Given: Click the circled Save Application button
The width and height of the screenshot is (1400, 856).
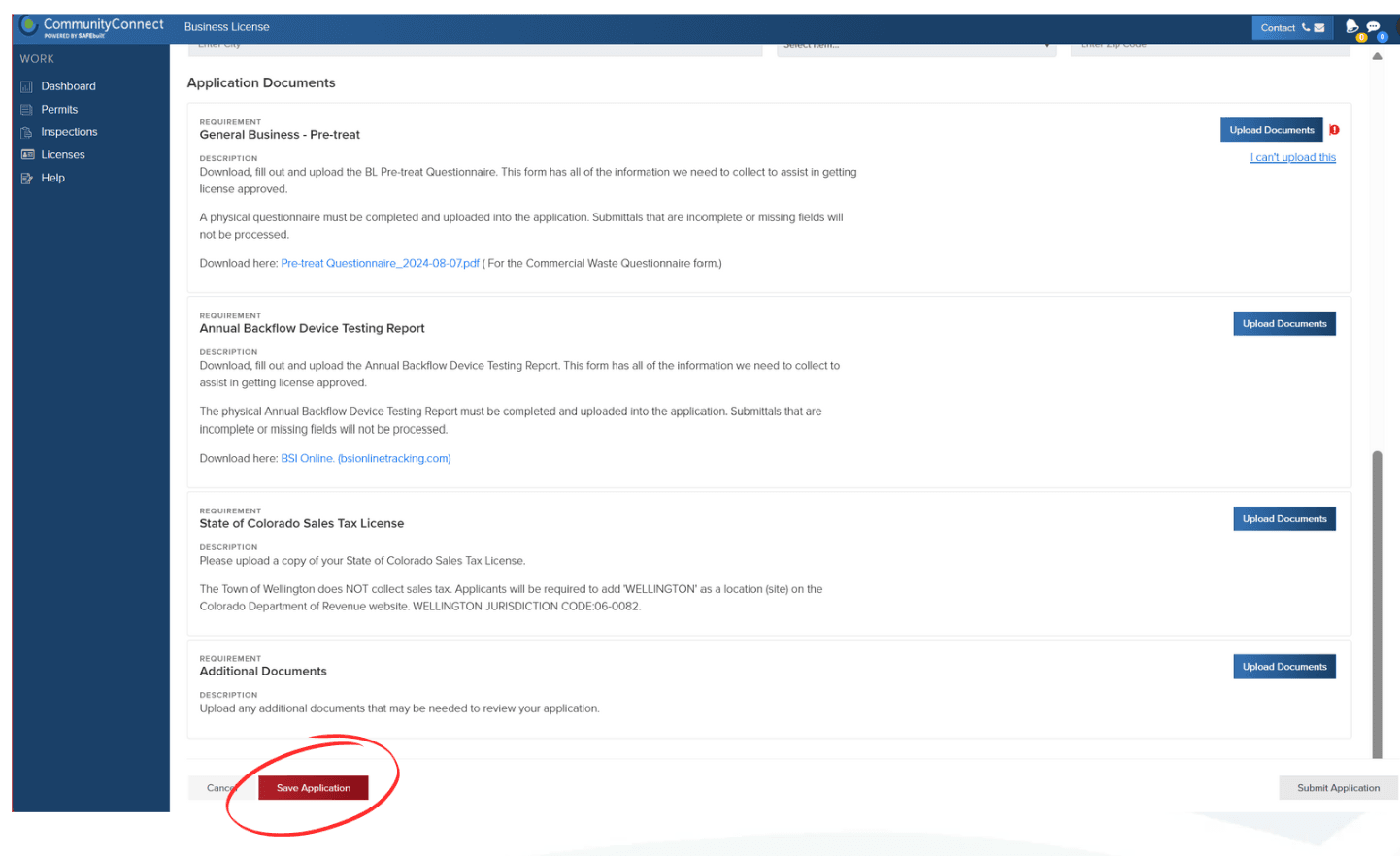Looking at the screenshot, I should click(x=313, y=787).
